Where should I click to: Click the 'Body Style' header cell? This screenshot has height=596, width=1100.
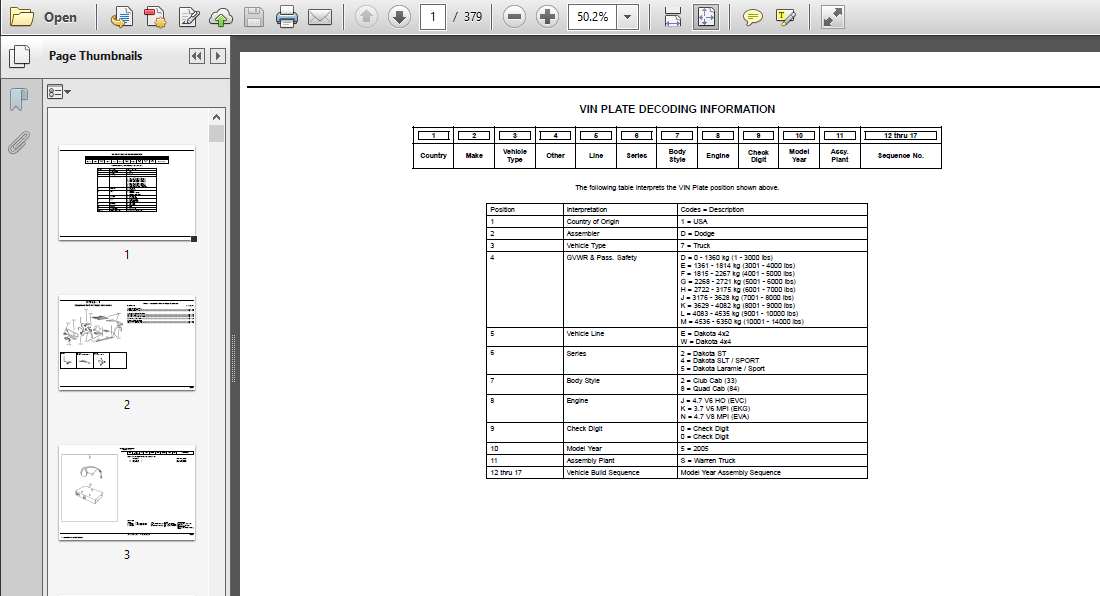(x=677, y=156)
